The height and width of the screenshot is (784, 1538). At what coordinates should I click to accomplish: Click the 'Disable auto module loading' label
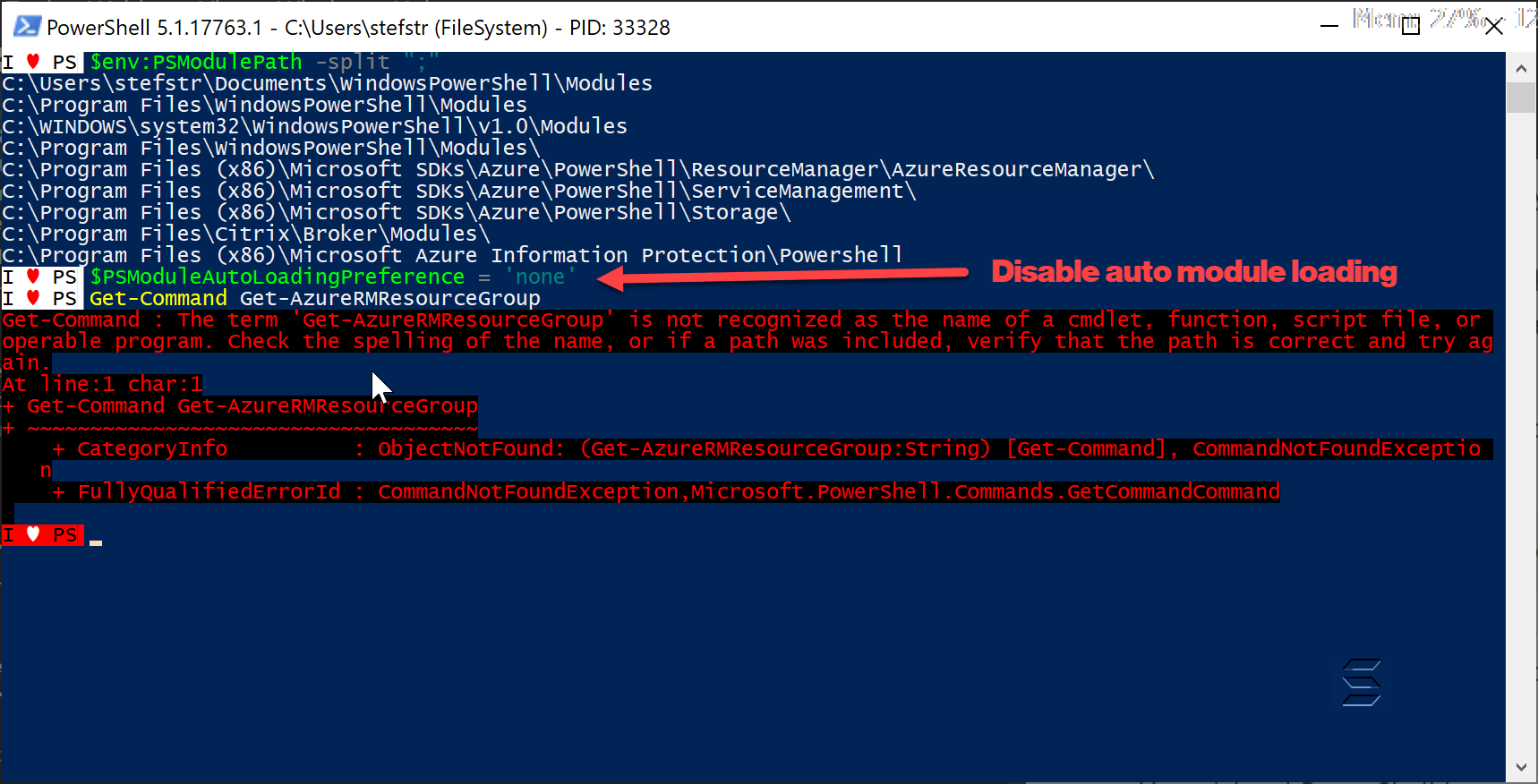coord(1194,271)
